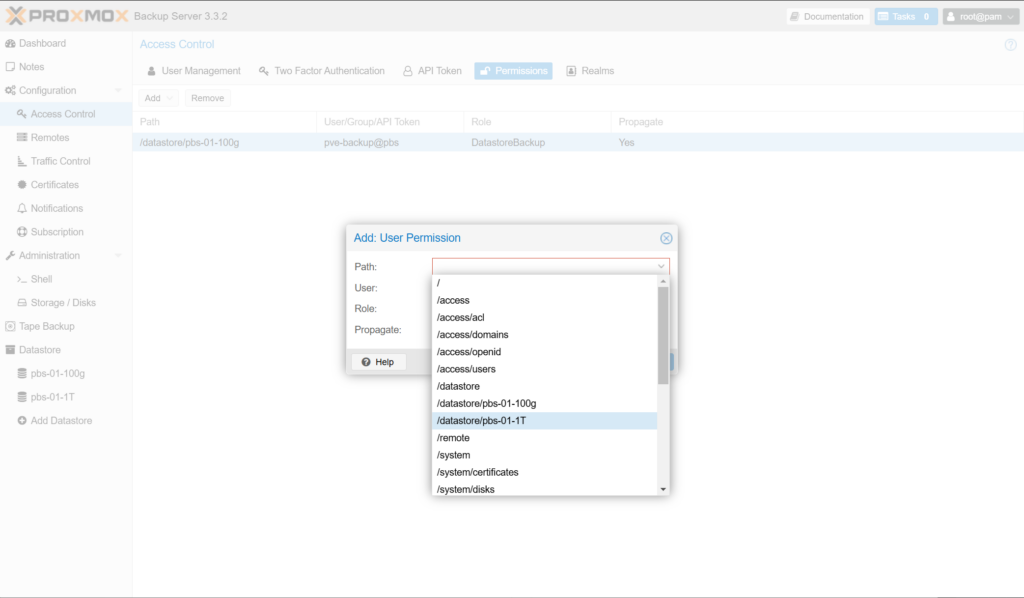
Task: Close the Add User Permission dialog
Action: [x=666, y=238]
